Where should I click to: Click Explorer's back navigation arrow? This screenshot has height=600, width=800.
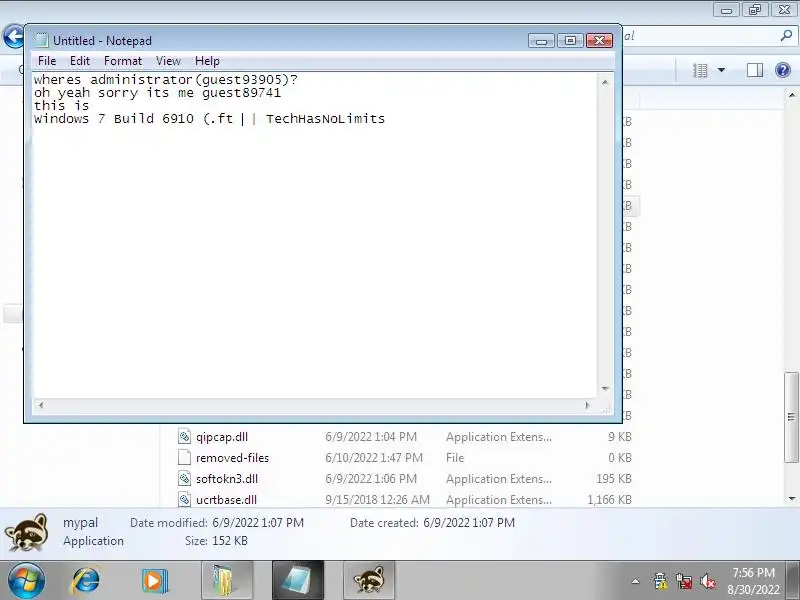(x=13, y=37)
